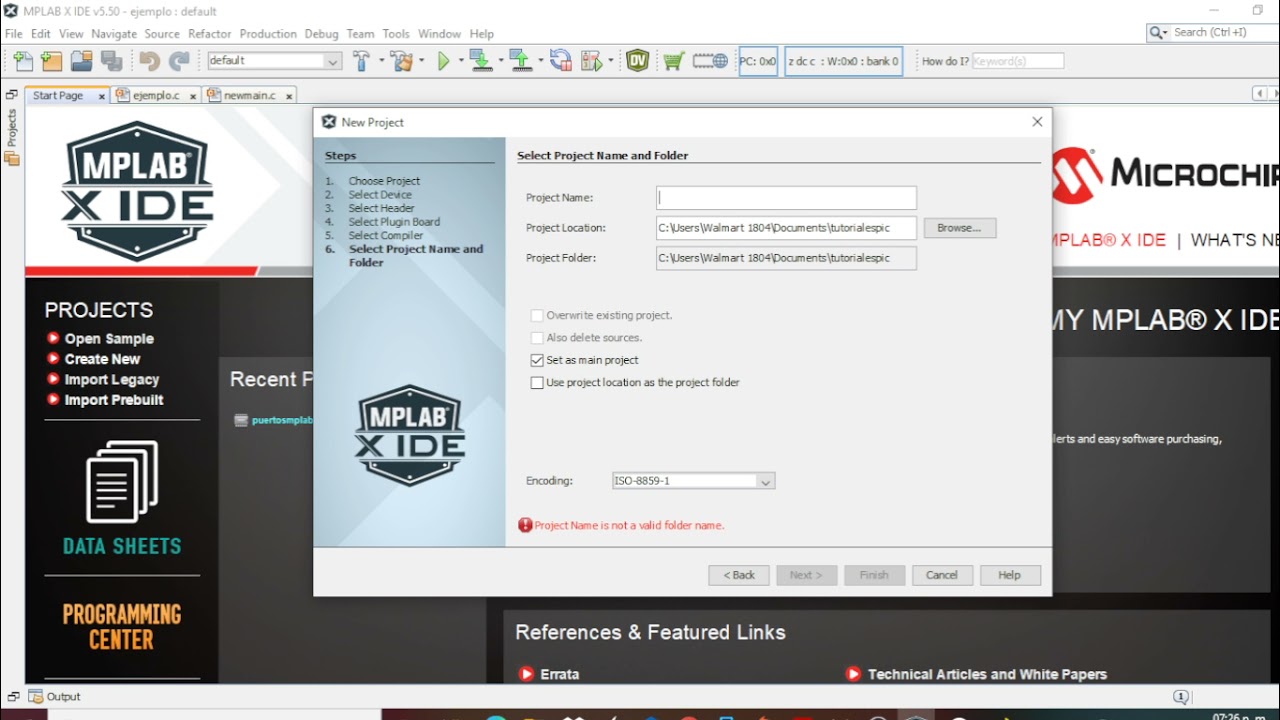Click the Open Project folder icon
Image resolution: width=1280 pixels, height=720 pixels.
tap(81, 61)
